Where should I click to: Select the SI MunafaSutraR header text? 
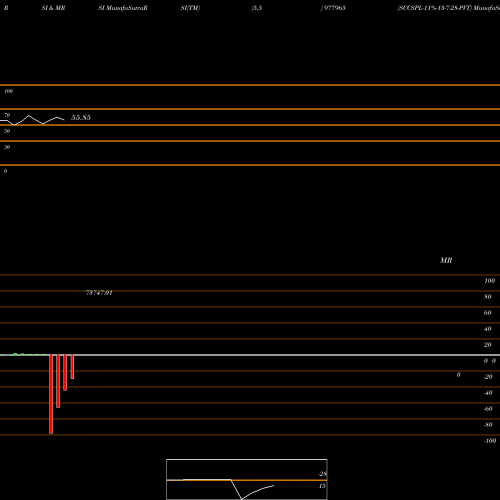click(x=123, y=8)
